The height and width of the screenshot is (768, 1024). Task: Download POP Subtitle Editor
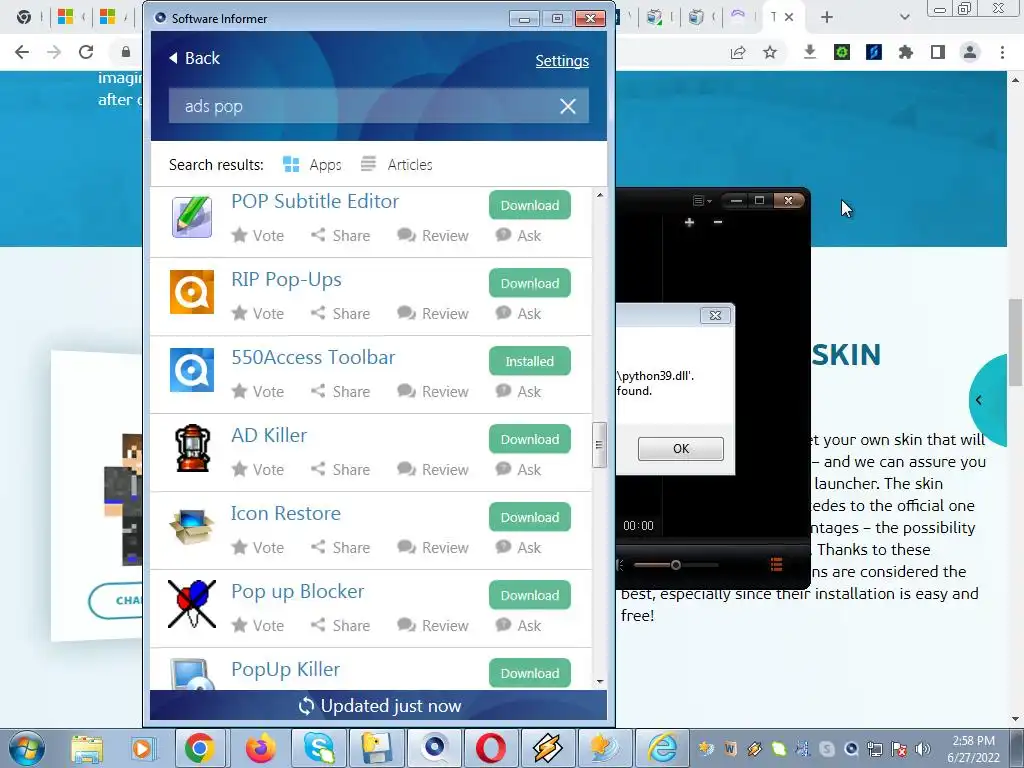pos(530,205)
